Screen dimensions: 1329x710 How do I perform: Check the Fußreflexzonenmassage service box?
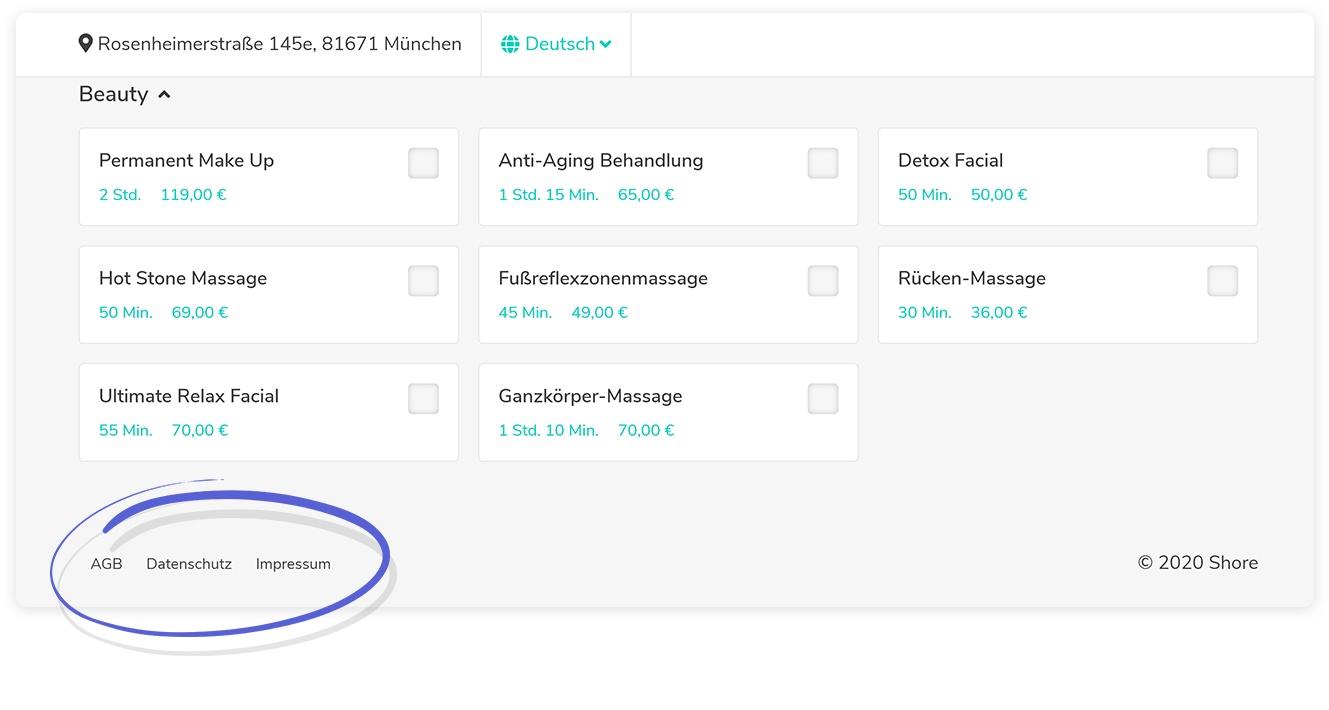click(822, 281)
